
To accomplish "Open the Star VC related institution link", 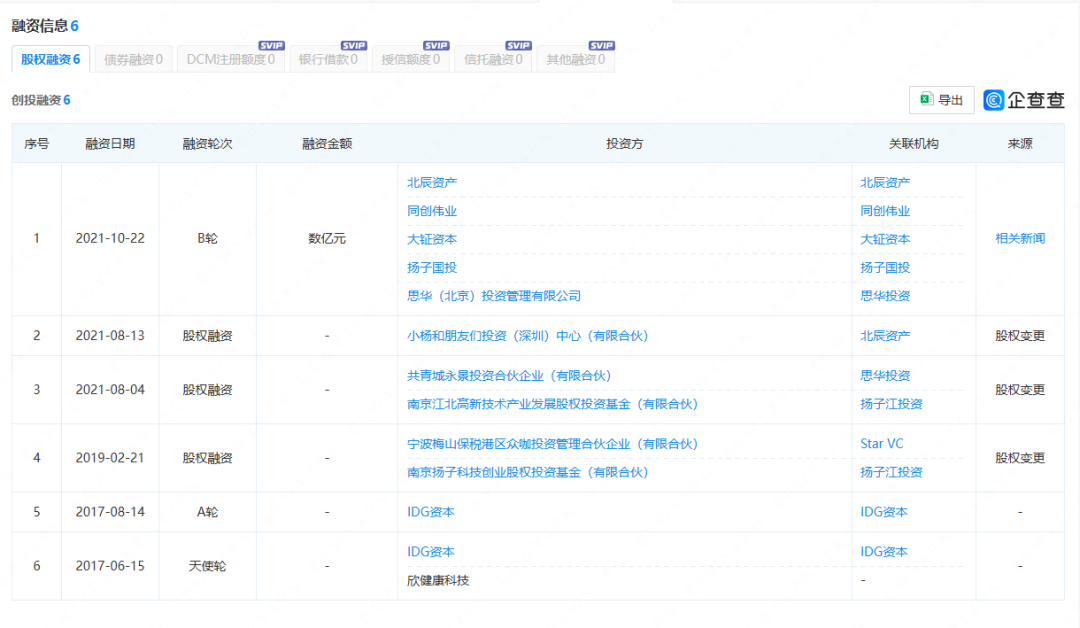I will point(884,444).
